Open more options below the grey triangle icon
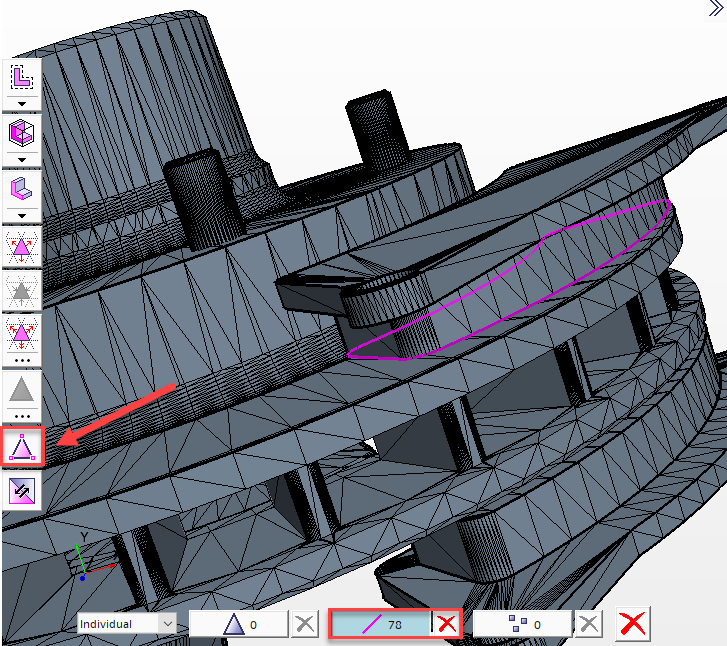This screenshot has width=727, height=646. (x=22, y=416)
